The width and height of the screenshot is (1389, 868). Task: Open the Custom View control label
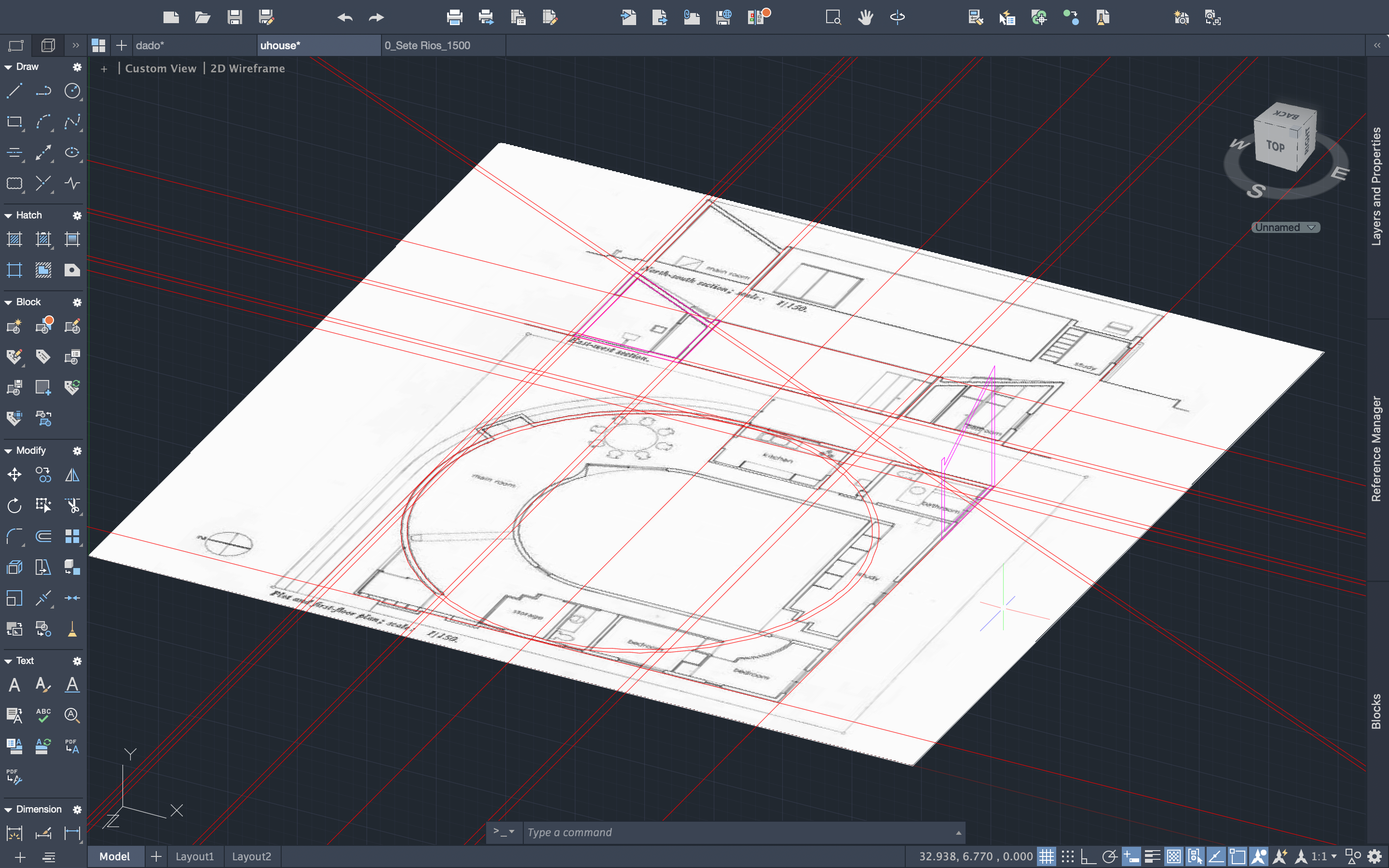click(x=161, y=68)
